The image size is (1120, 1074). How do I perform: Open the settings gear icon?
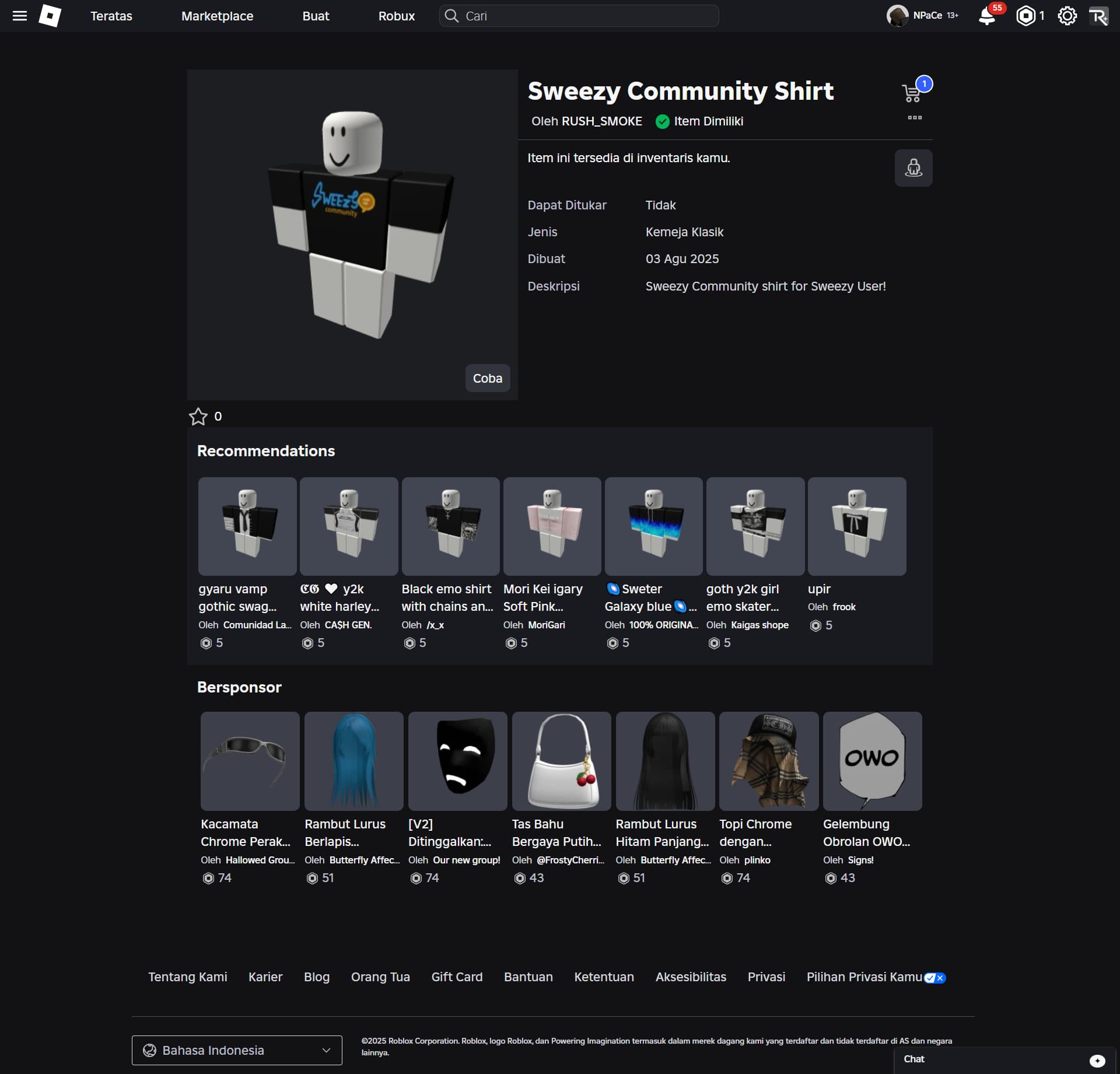pyautogui.click(x=1067, y=16)
